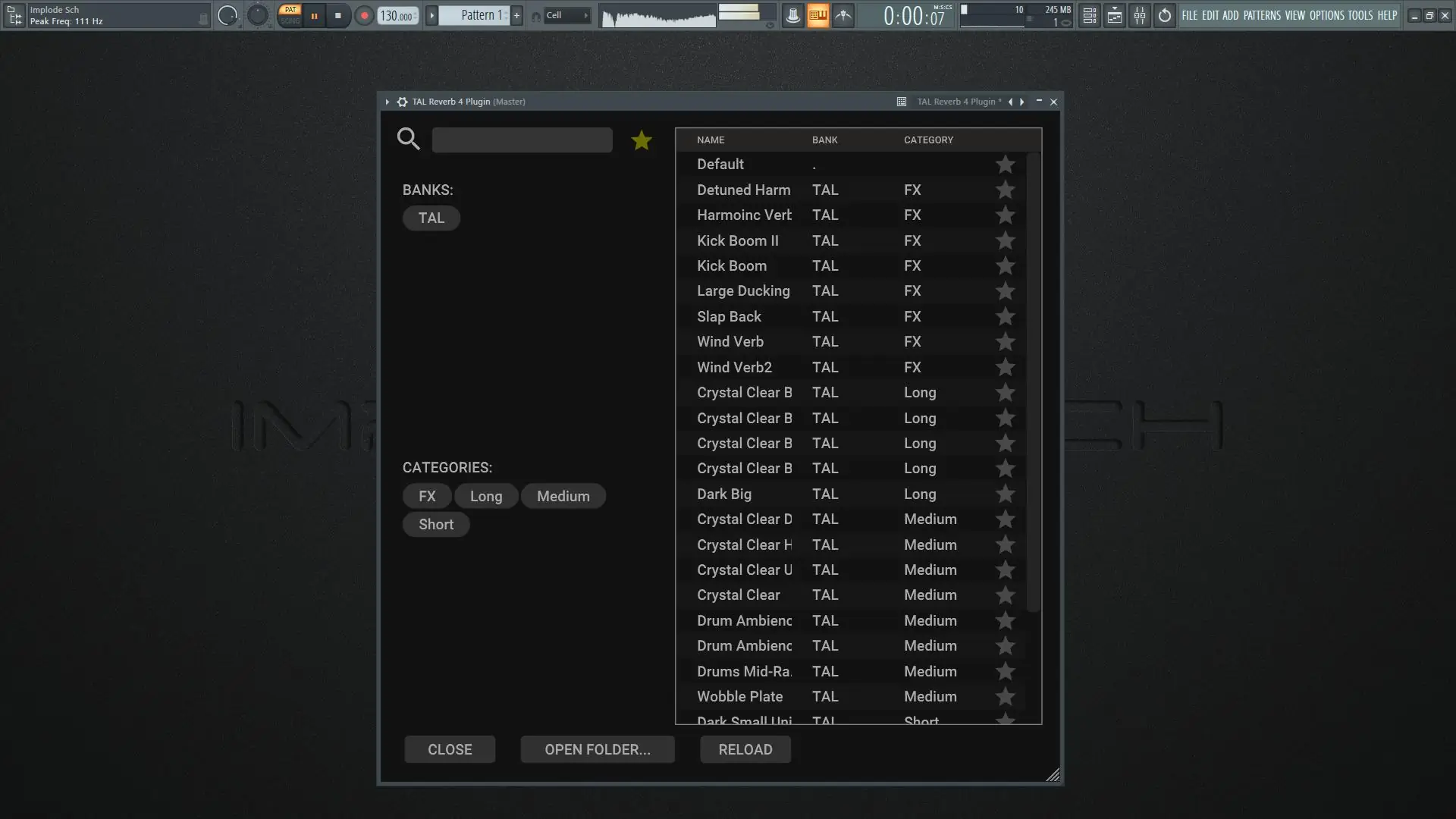Click the record button in transport bar

point(364,15)
